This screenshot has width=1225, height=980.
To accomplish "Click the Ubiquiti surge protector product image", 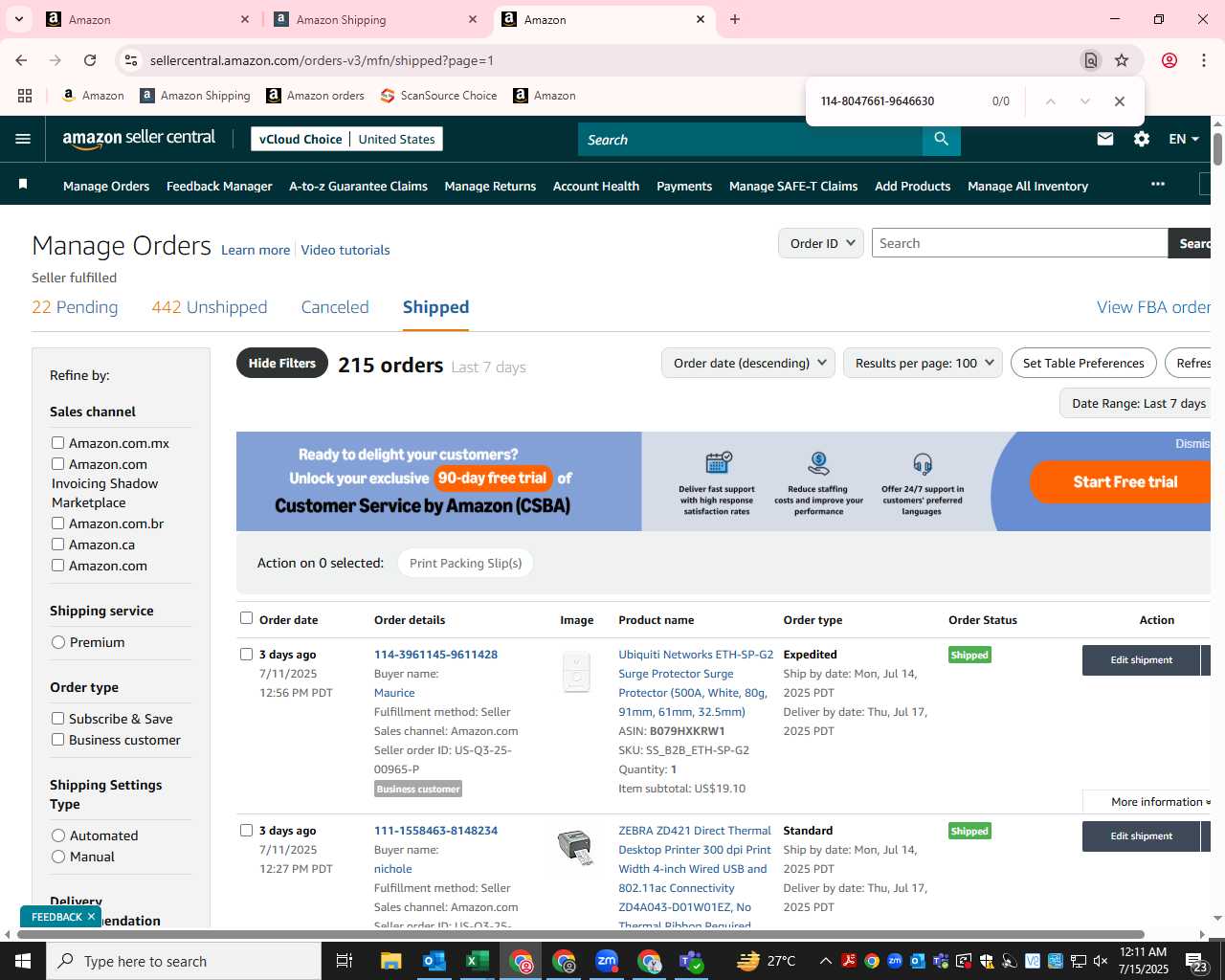I will click(x=576, y=671).
